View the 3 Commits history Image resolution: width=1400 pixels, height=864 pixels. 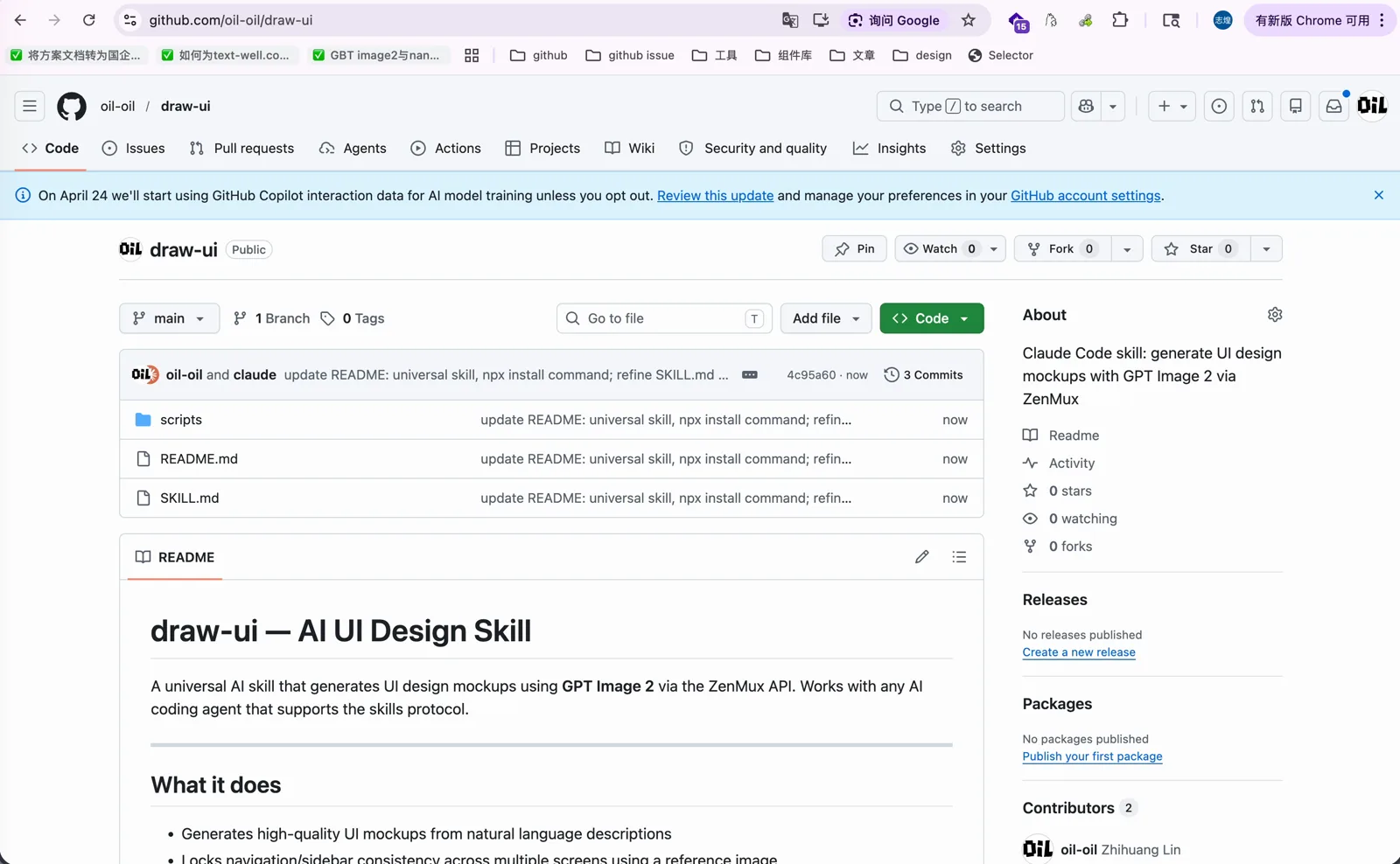pos(923,375)
